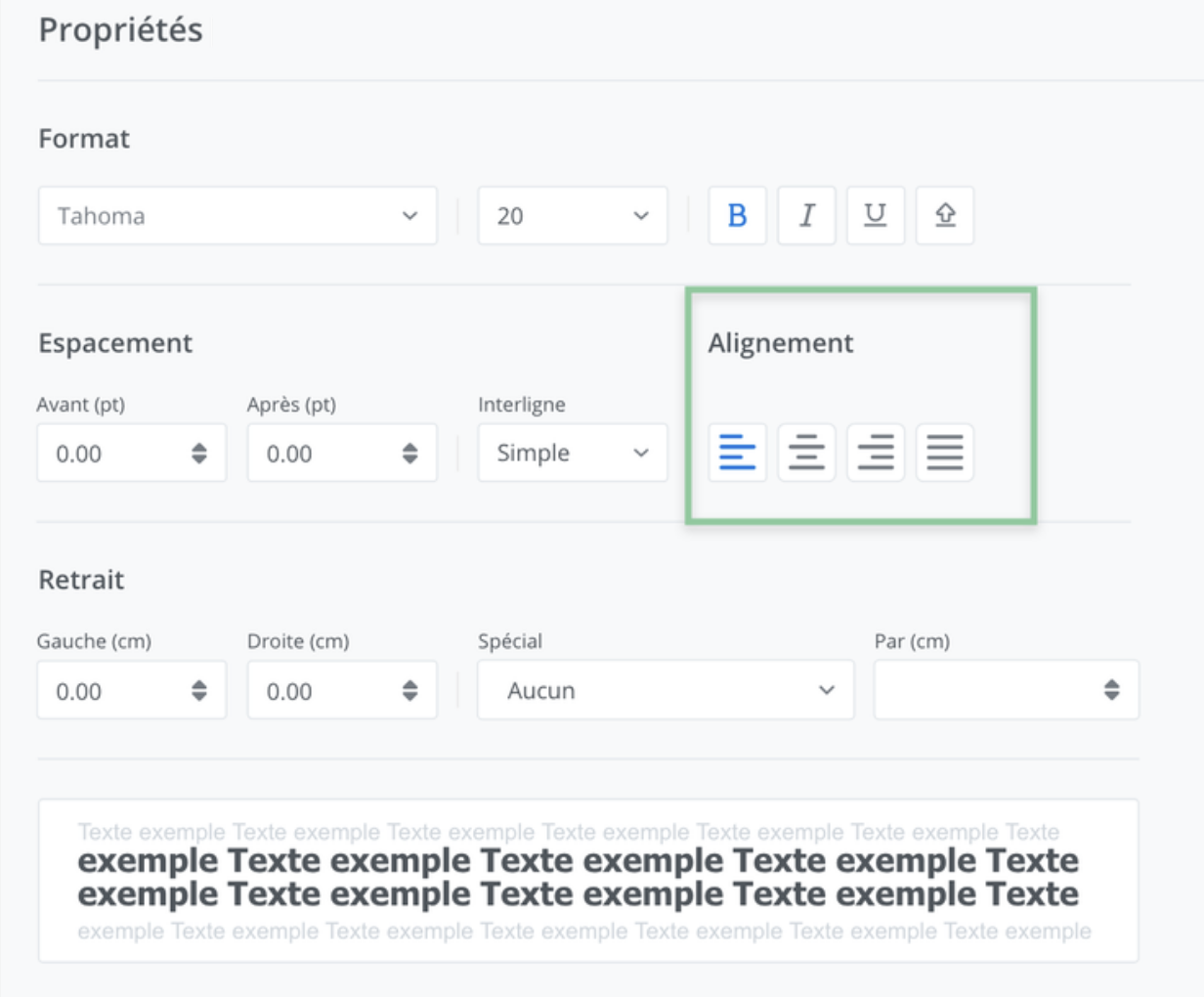Open the Spécial Aucun dropdown

point(666,690)
